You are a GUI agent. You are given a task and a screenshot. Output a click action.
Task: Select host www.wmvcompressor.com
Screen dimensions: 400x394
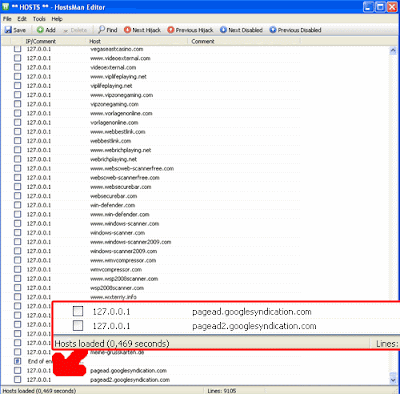[123, 260]
